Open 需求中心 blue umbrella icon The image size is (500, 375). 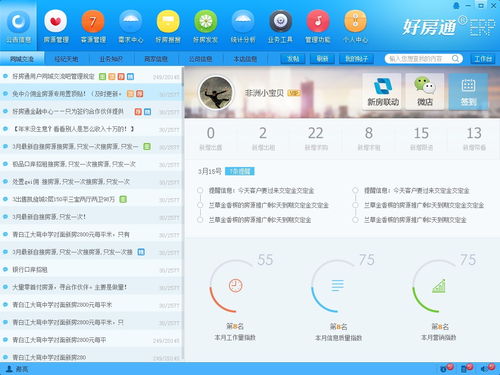click(x=131, y=22)
